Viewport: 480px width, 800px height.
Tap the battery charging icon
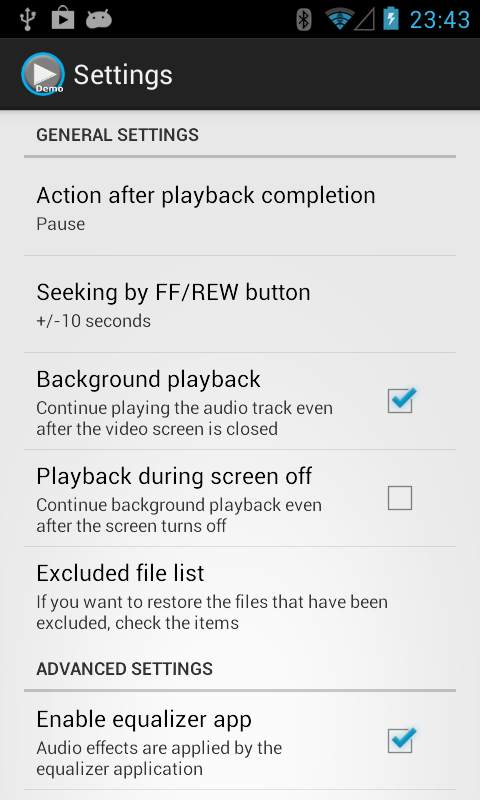391,19
